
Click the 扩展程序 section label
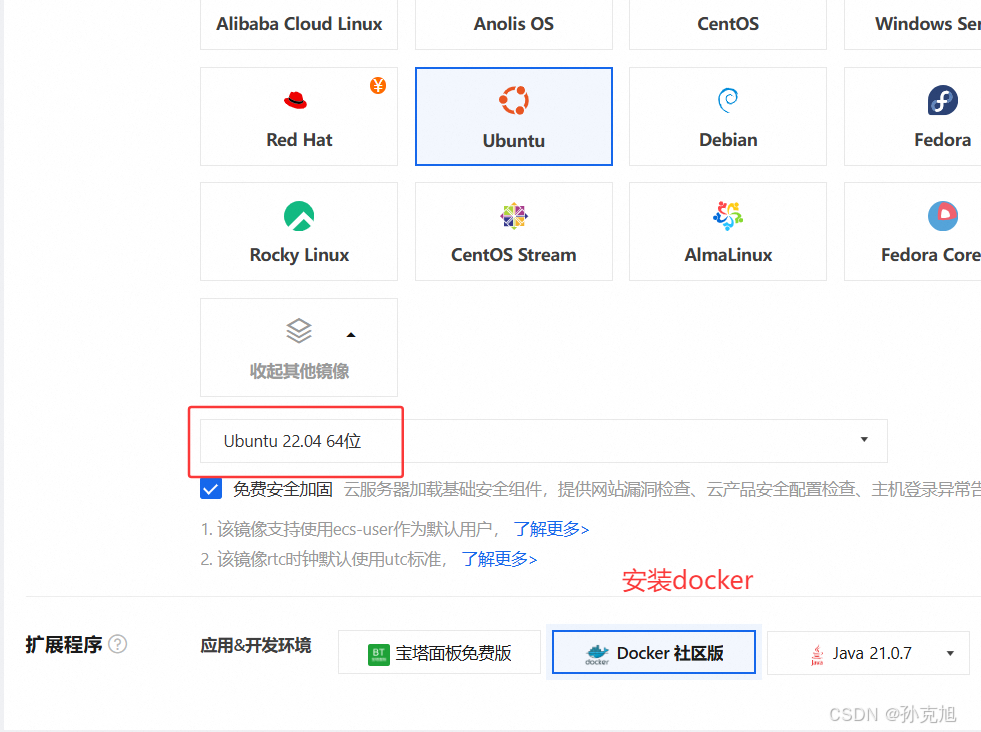click(x=63, y=644)
